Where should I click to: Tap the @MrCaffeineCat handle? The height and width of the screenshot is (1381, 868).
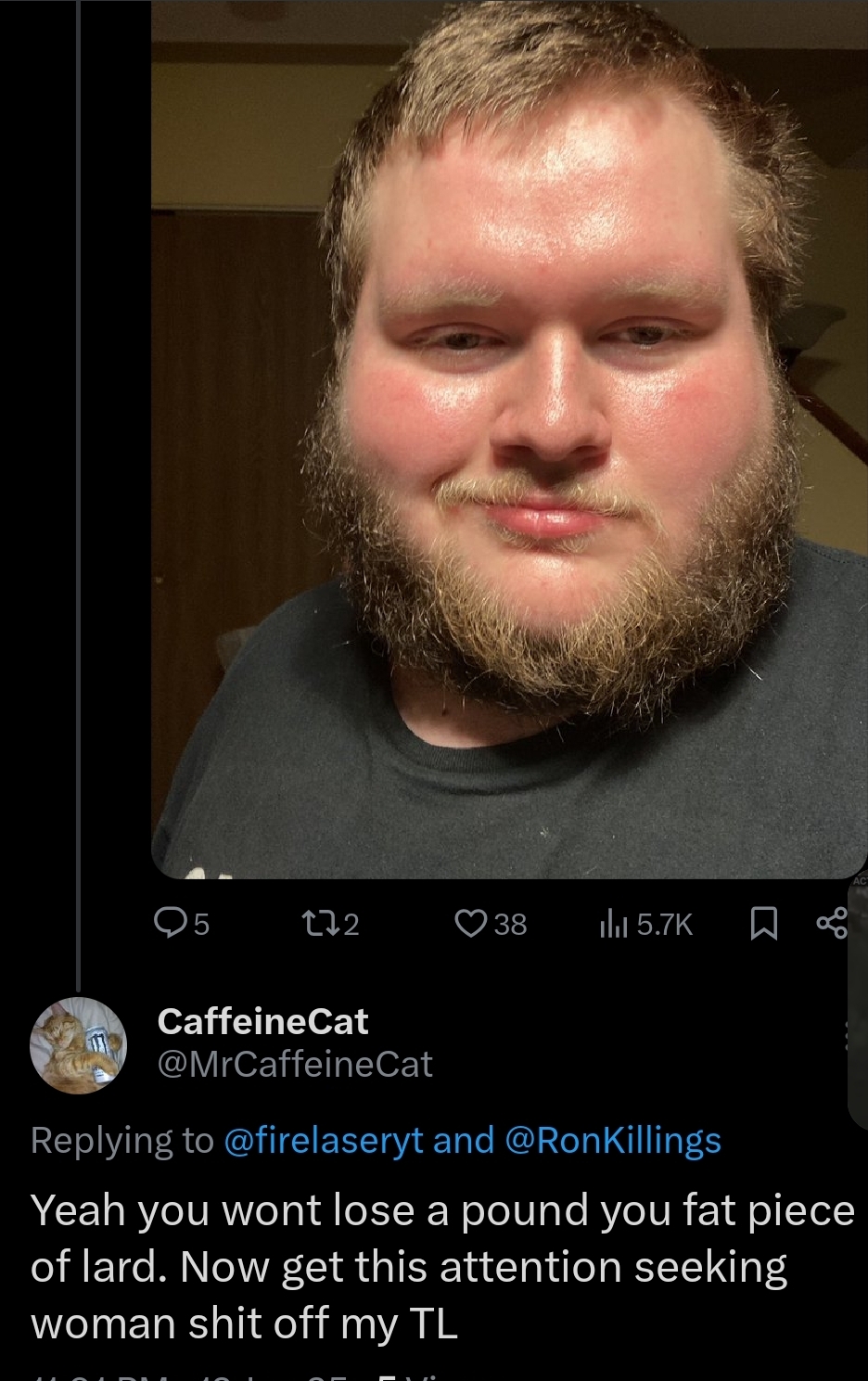click(295, 1064)
